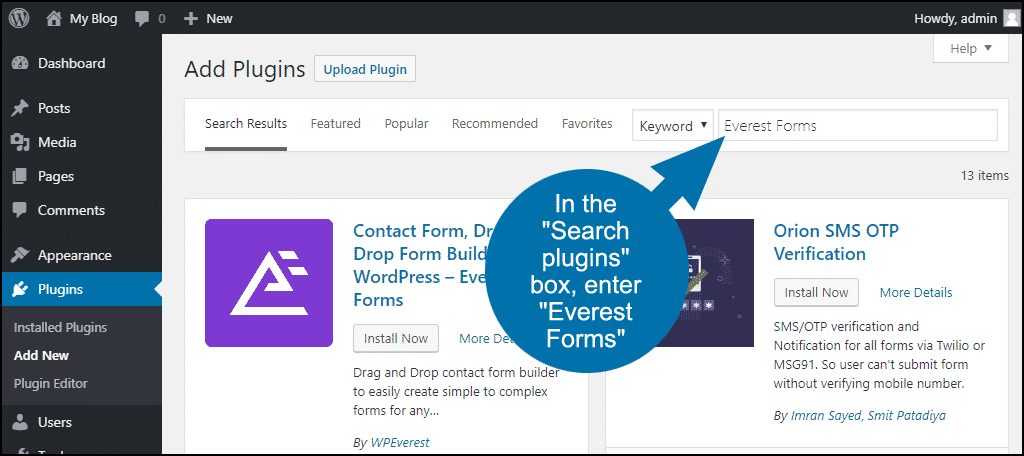The width and height of the screenshot is (1024, 456).
Task: Open the Imran Sayed author link
Action: (x=826, y=415)
